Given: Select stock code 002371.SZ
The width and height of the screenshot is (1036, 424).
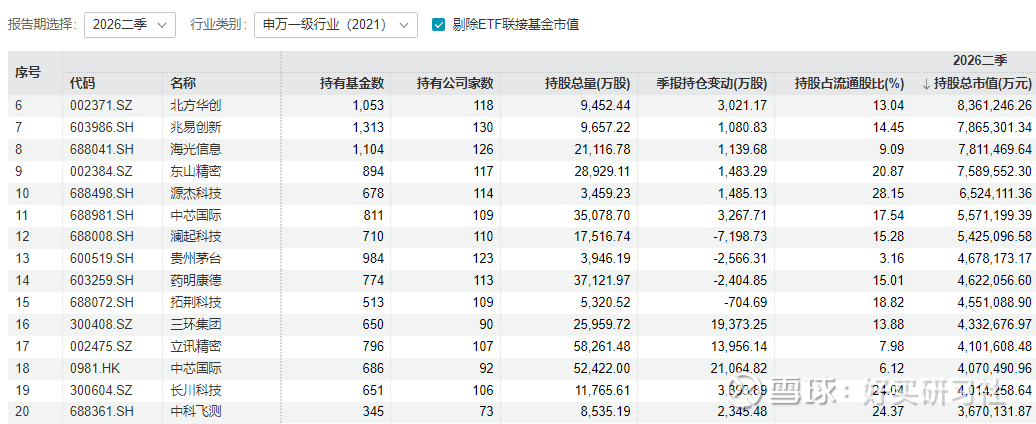Looking at the screenshot, I should (x=101, y=105).
